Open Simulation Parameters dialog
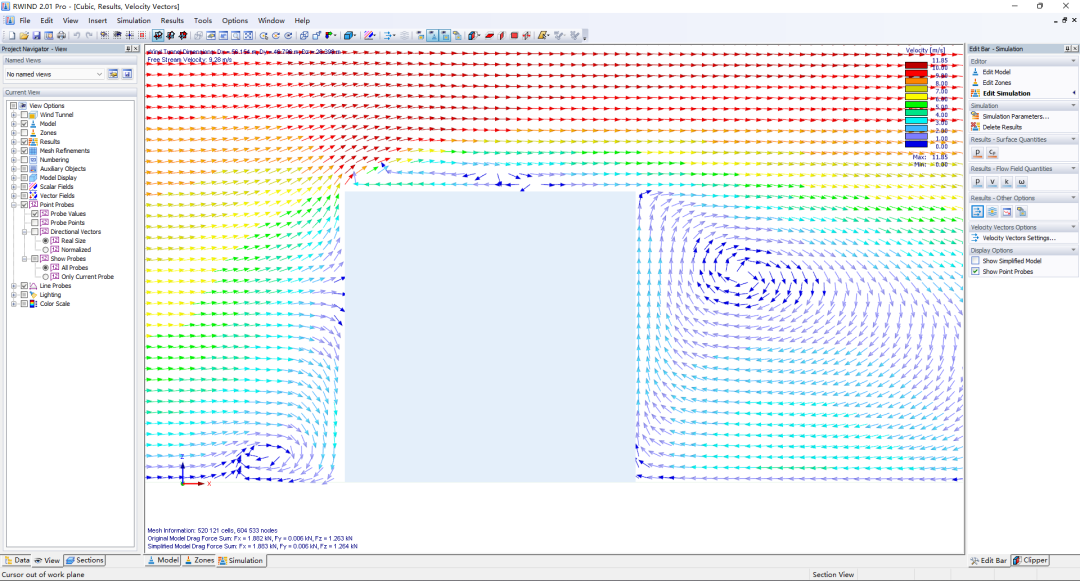The image size is (1080, 581). 1015,116
